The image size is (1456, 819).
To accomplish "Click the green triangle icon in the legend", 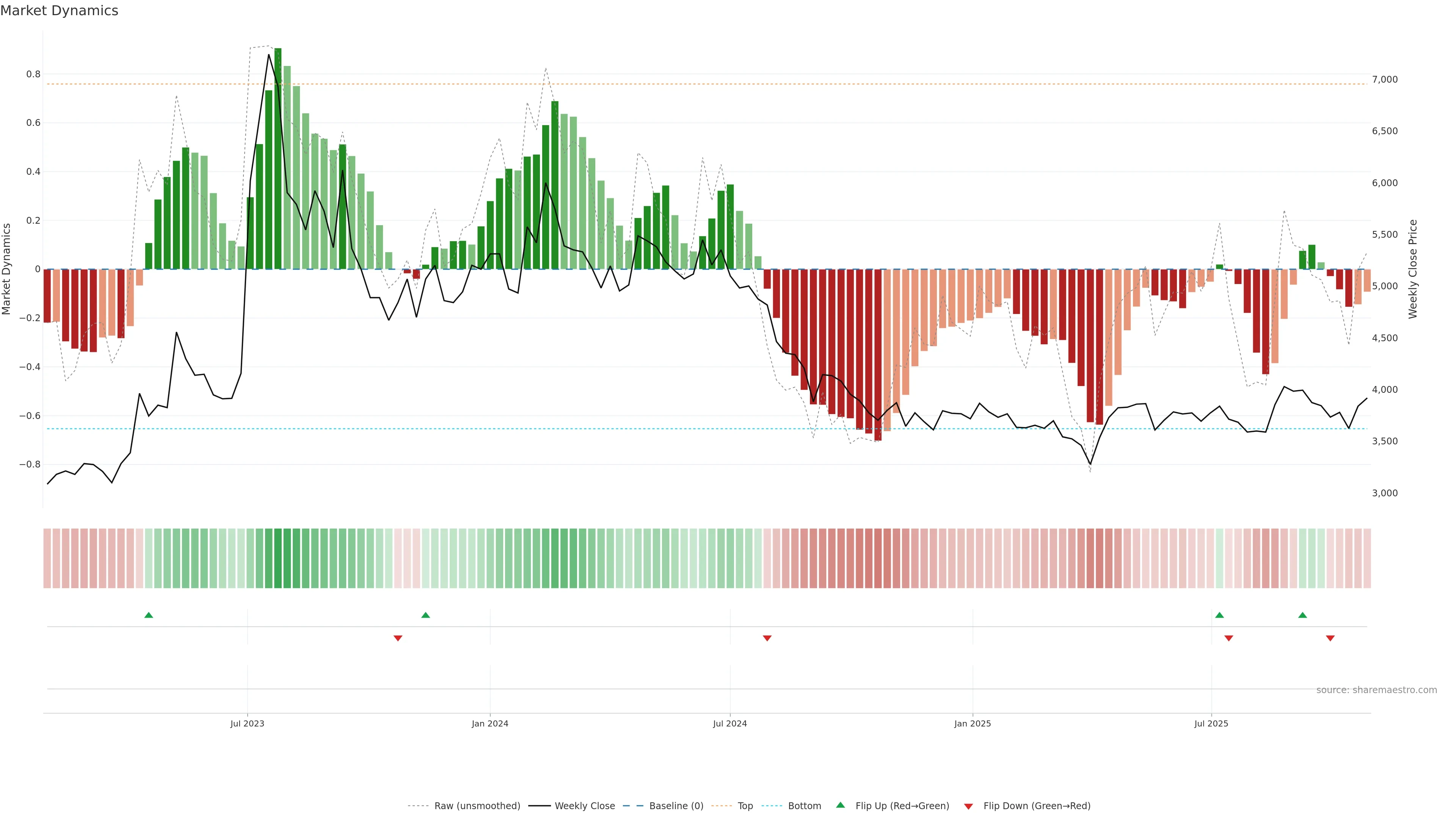I will click(841, 805).
